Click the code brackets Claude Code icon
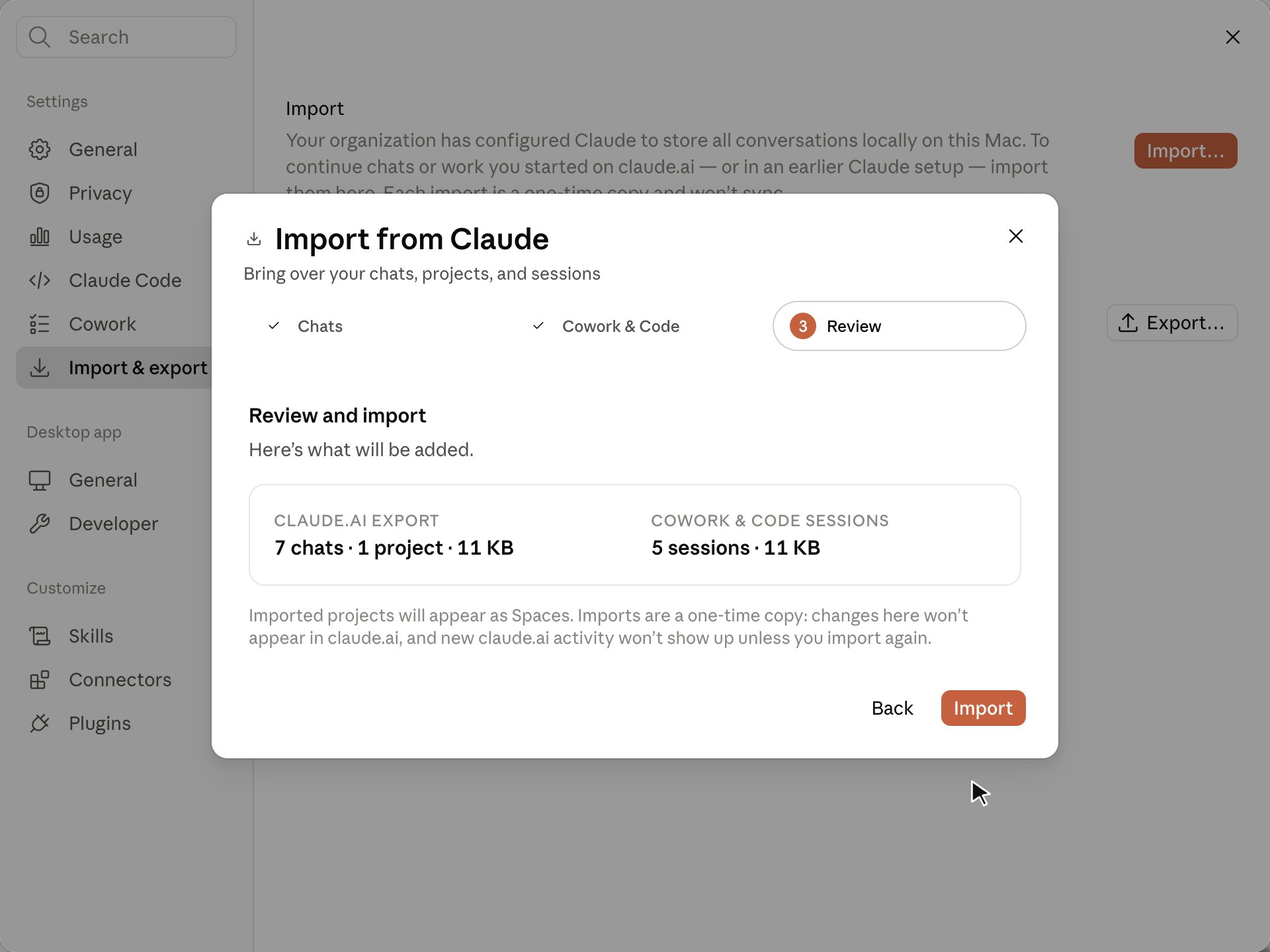Viewport: 1270px width, 952px height. [x=40, y=280]
